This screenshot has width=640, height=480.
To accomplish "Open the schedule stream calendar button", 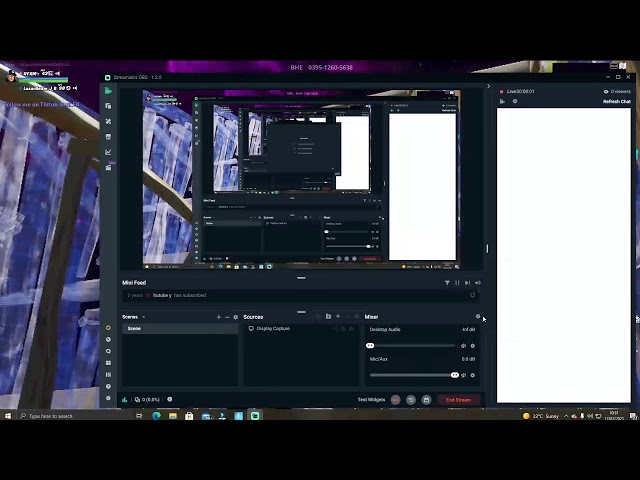I will coord(426,400).
